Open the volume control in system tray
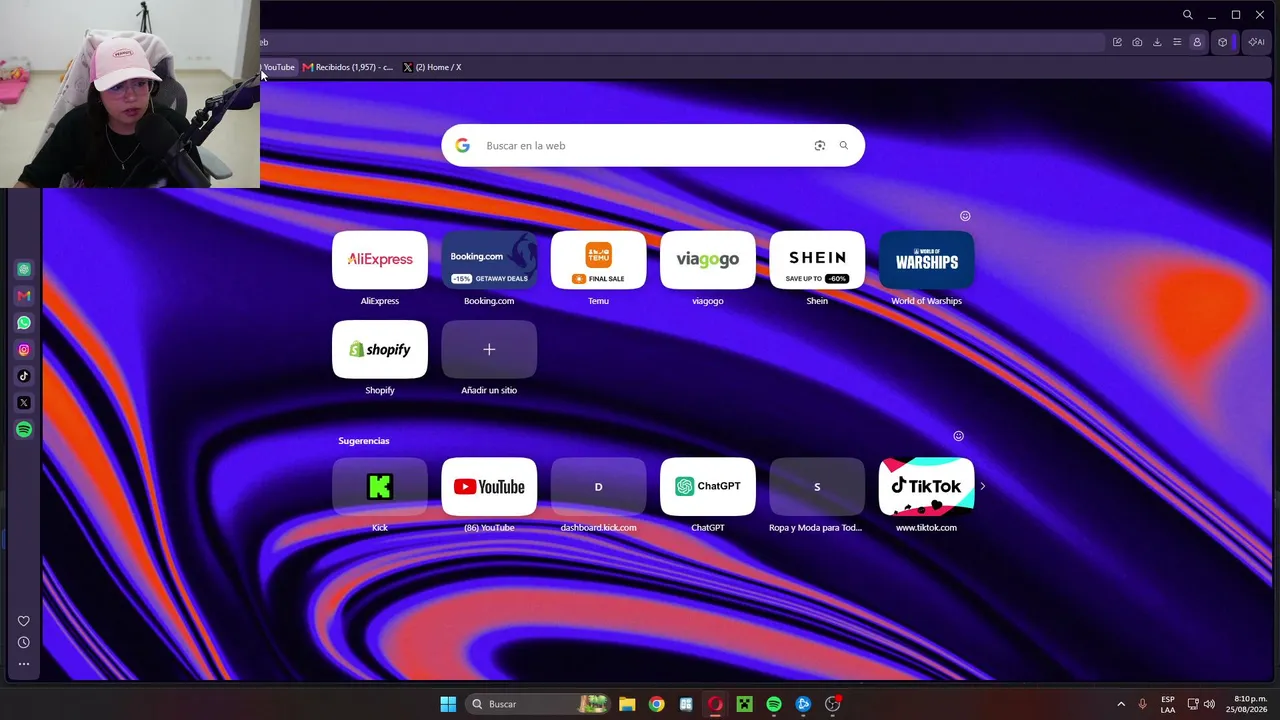The image size is (1280, 720). coord(1209,704)
